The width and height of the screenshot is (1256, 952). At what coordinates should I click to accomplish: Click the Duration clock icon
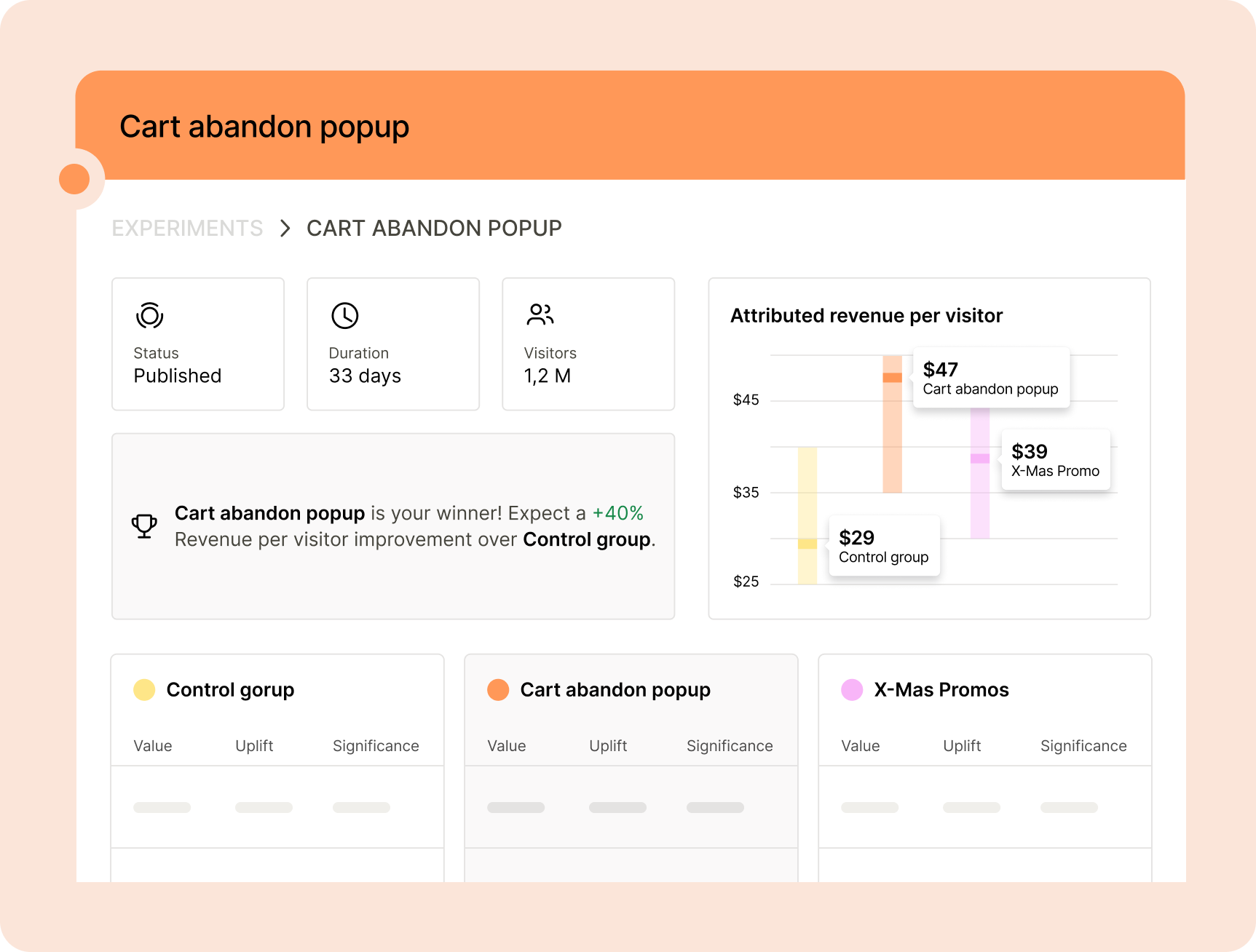point(345,315)
